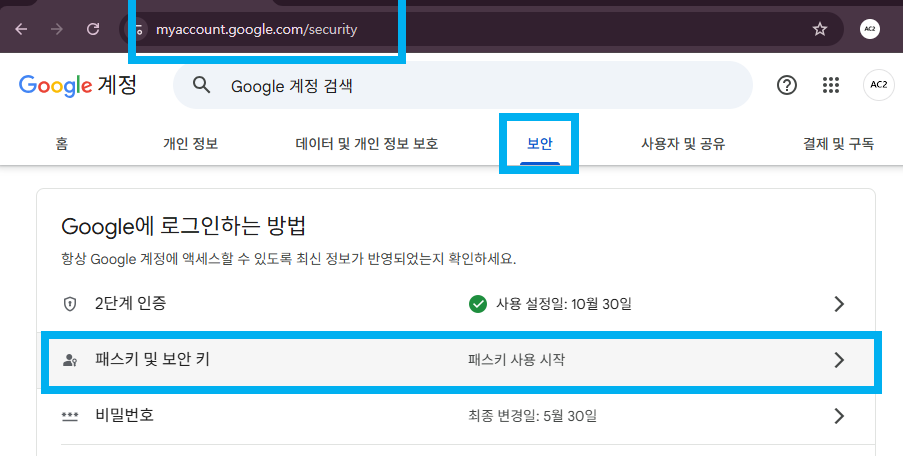Switch to the 개인 정보 tab
The width and height of the screenshot is (903, 456).
point(191,143)
